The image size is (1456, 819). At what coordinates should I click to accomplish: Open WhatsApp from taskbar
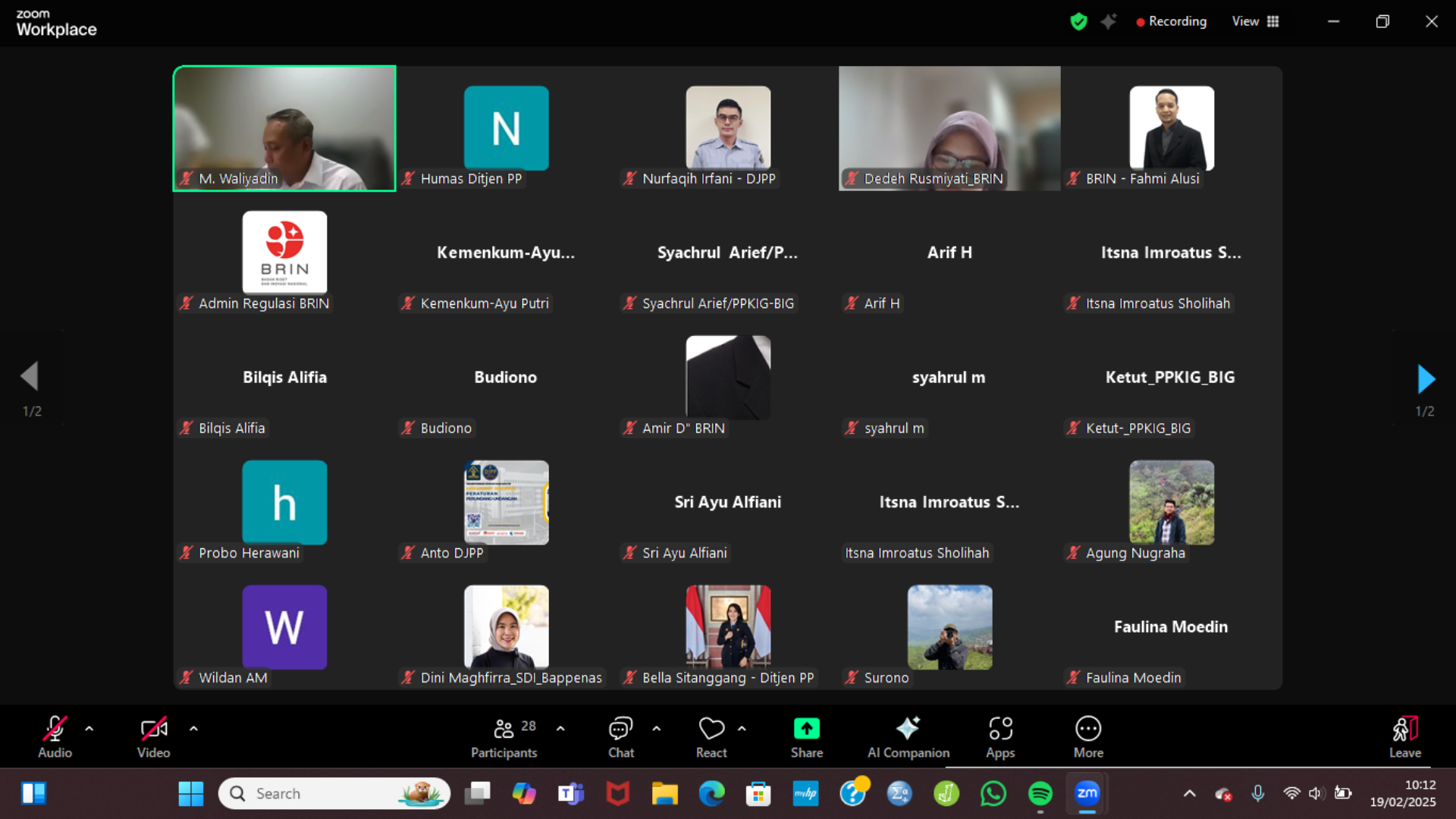993,794
